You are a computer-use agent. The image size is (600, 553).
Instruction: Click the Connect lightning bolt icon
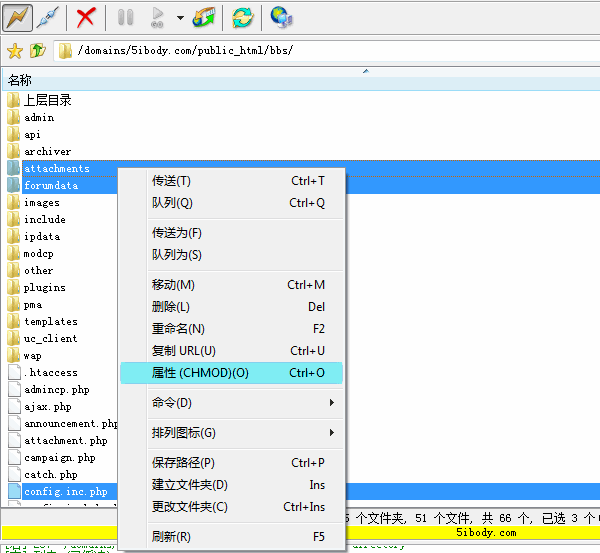tap(19, 17)
